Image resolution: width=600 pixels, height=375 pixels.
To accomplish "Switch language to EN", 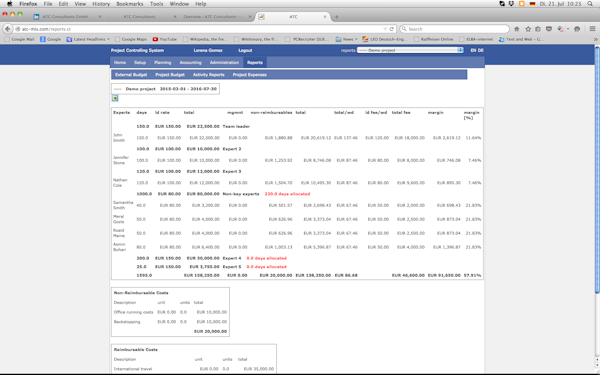I will click(x=473, y=50).
